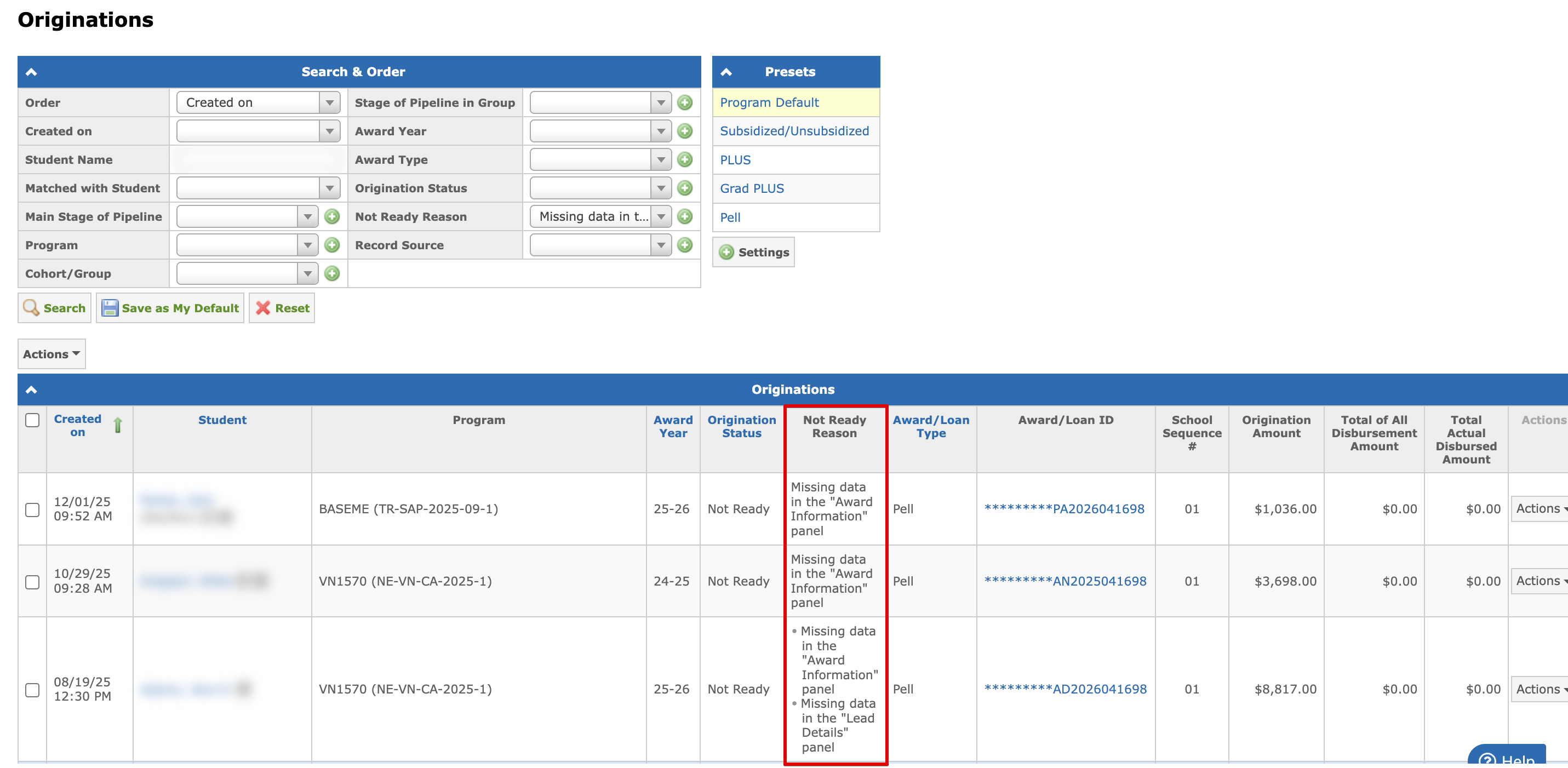Open loan ID ending AN2025041698
This screenshot has height=768, width=1568.
[1065, 582]
